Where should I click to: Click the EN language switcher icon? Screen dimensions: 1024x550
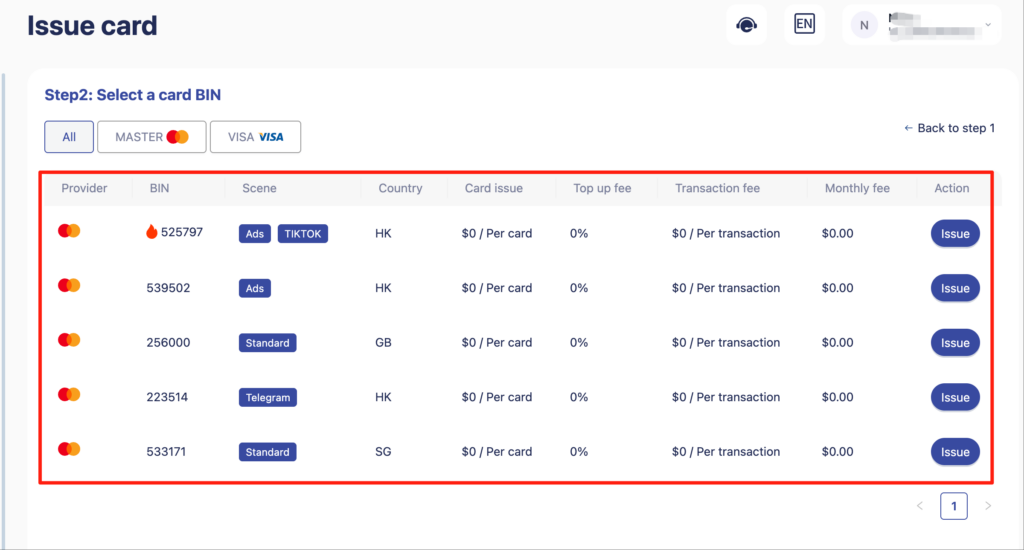[804, 24]
